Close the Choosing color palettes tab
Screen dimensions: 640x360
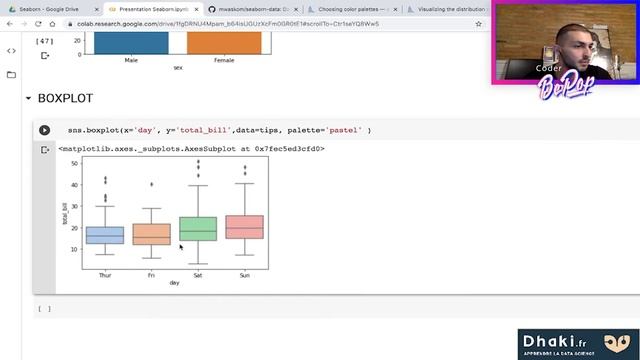pyautogui.click(x=395, y=9)
